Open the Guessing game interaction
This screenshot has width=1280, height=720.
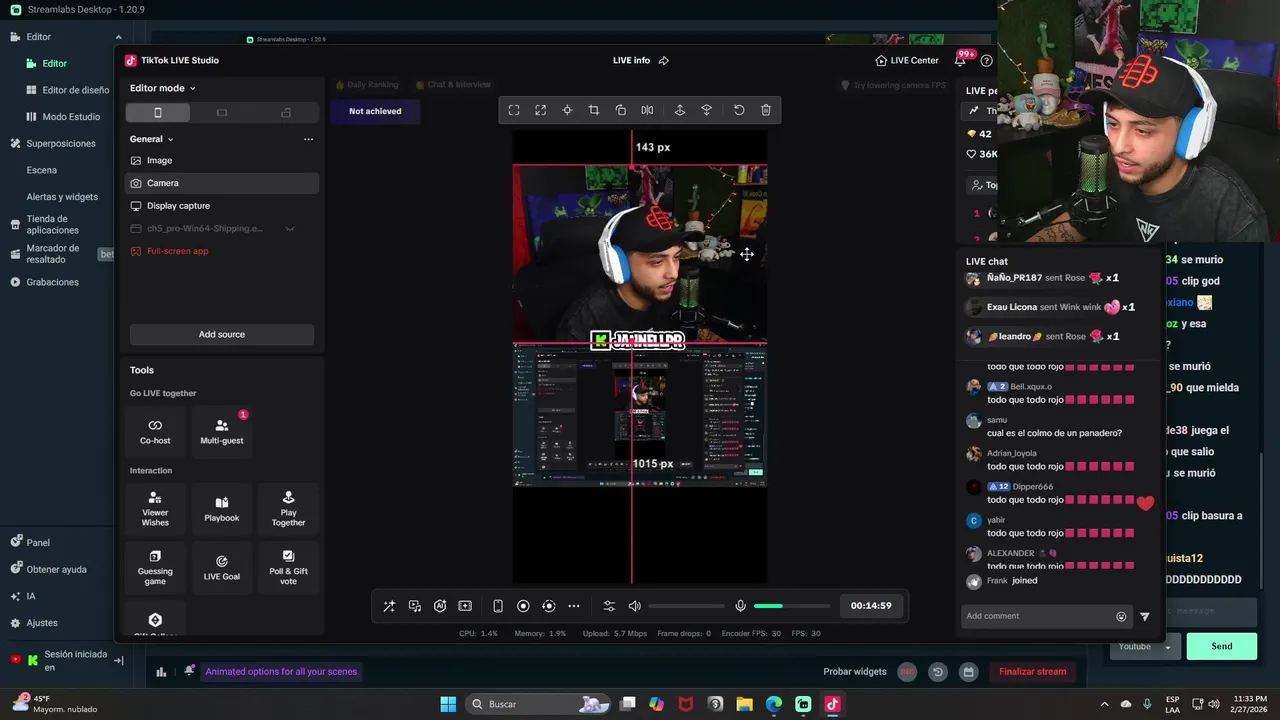[x=155, y=567]
